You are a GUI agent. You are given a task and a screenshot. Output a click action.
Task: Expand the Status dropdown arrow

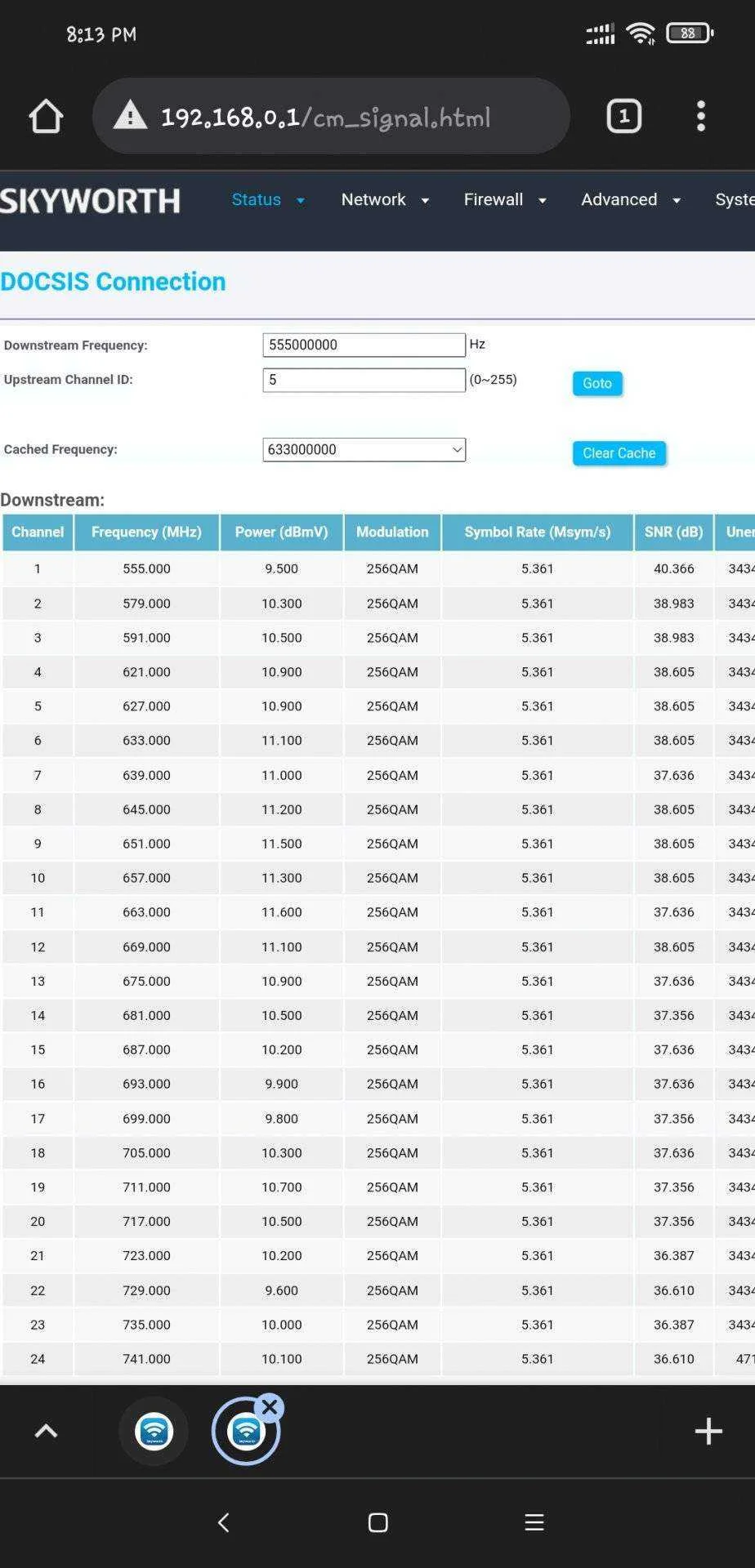point(301,201)
